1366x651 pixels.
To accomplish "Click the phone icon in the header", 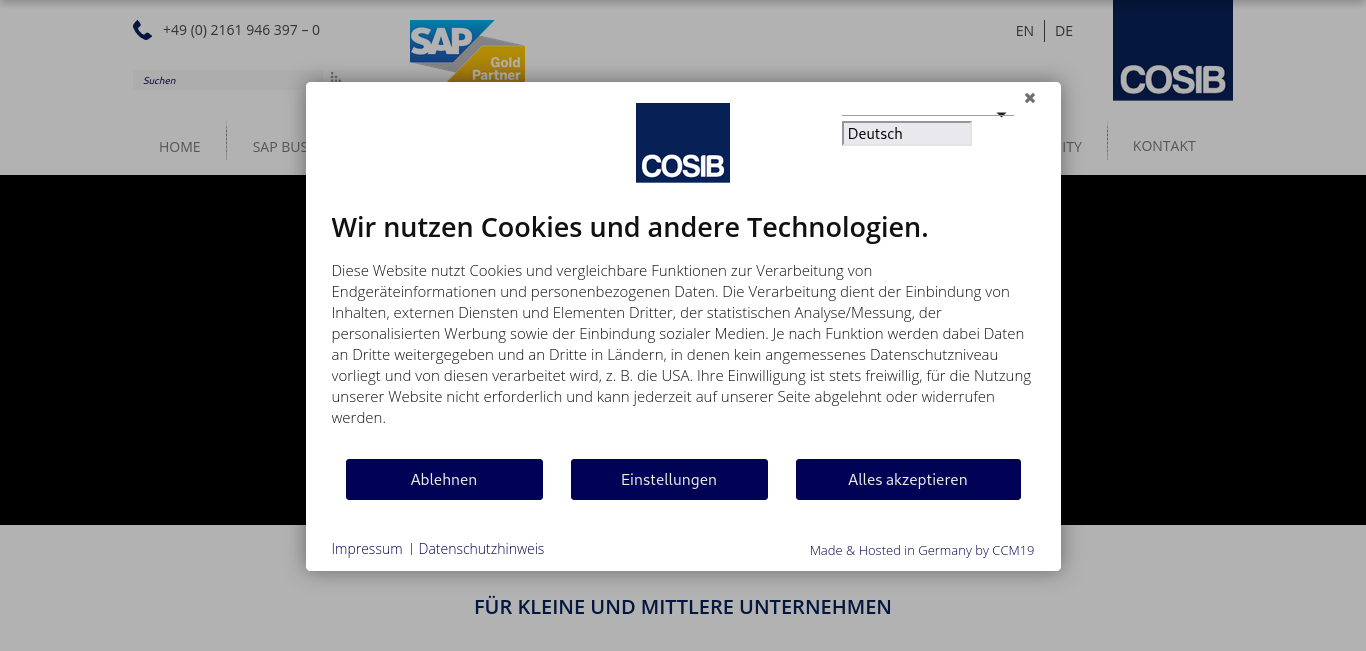I will click(x=142, y=30).
